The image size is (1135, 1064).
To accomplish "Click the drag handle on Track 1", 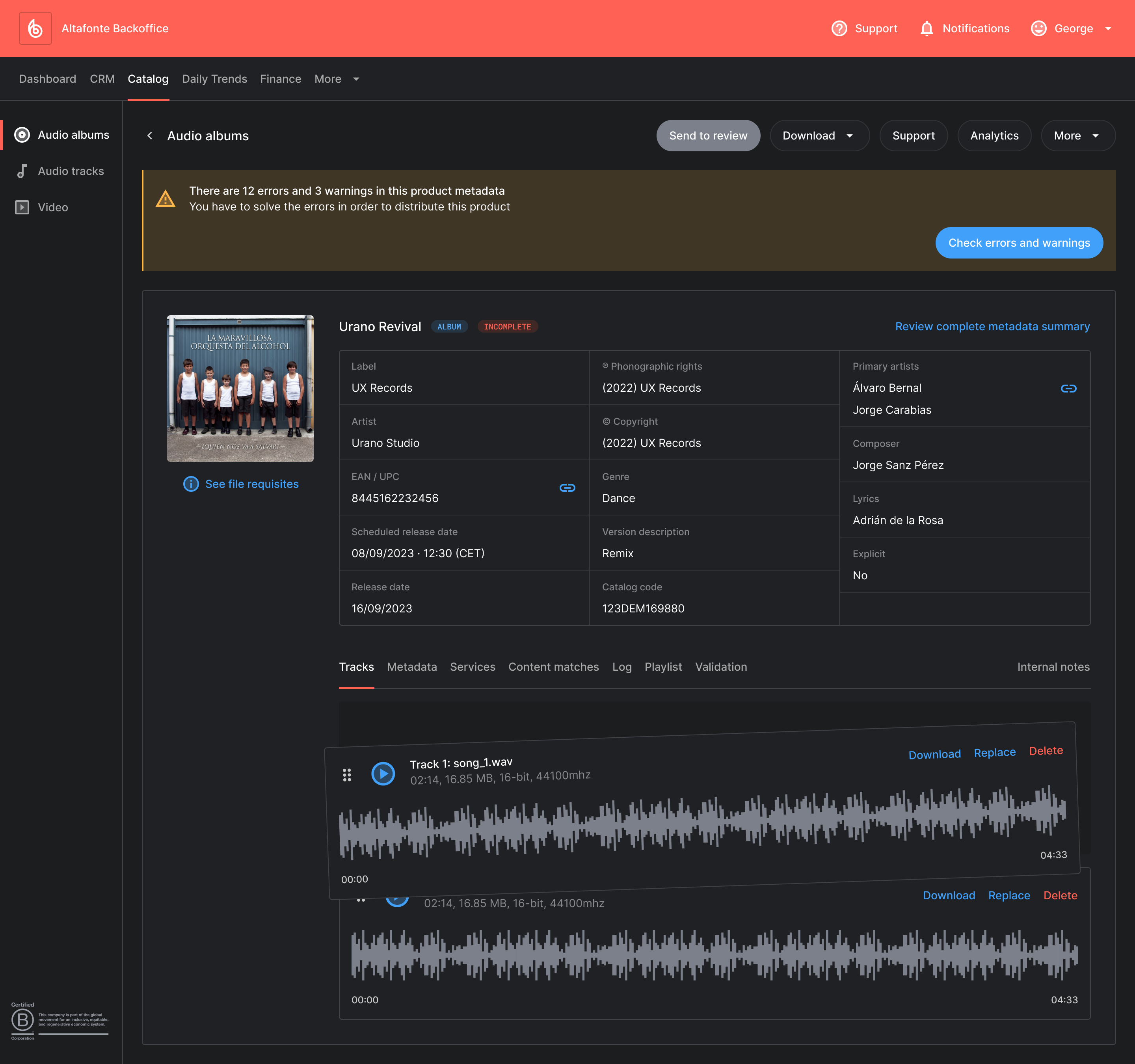I will coord(346,775).
